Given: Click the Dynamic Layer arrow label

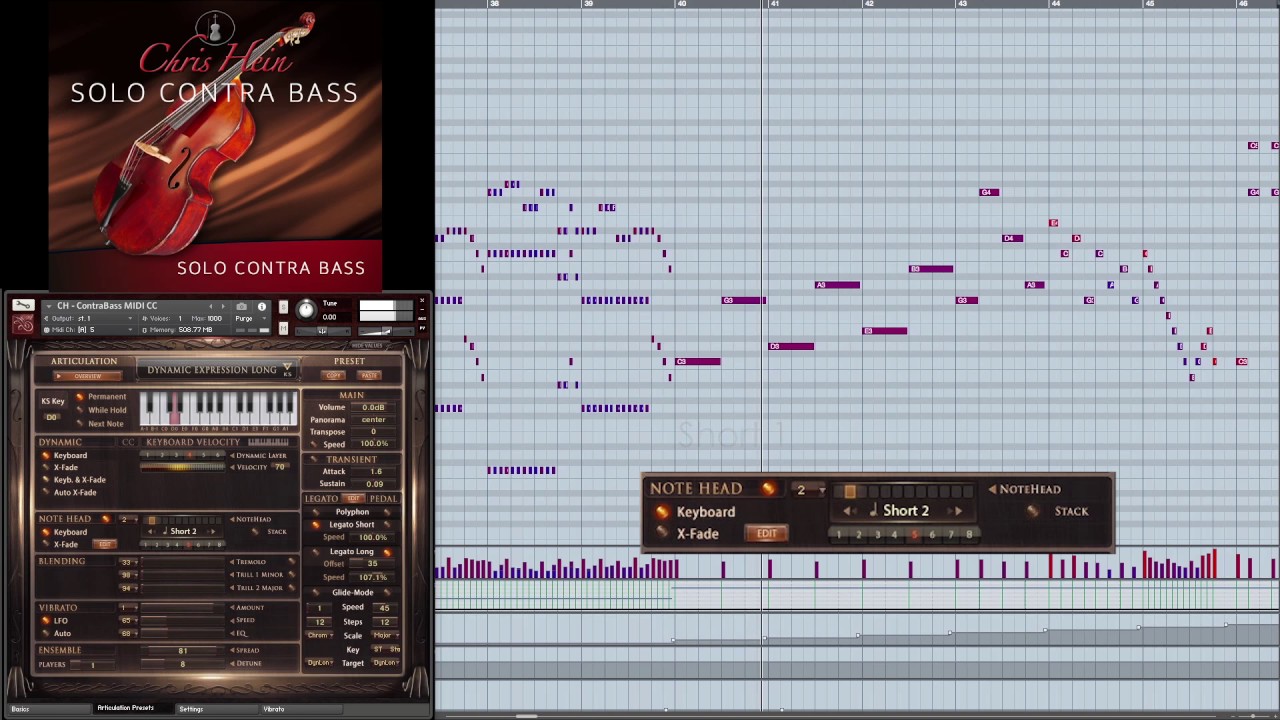Looking at the screenshot, I should coord(258,456).
